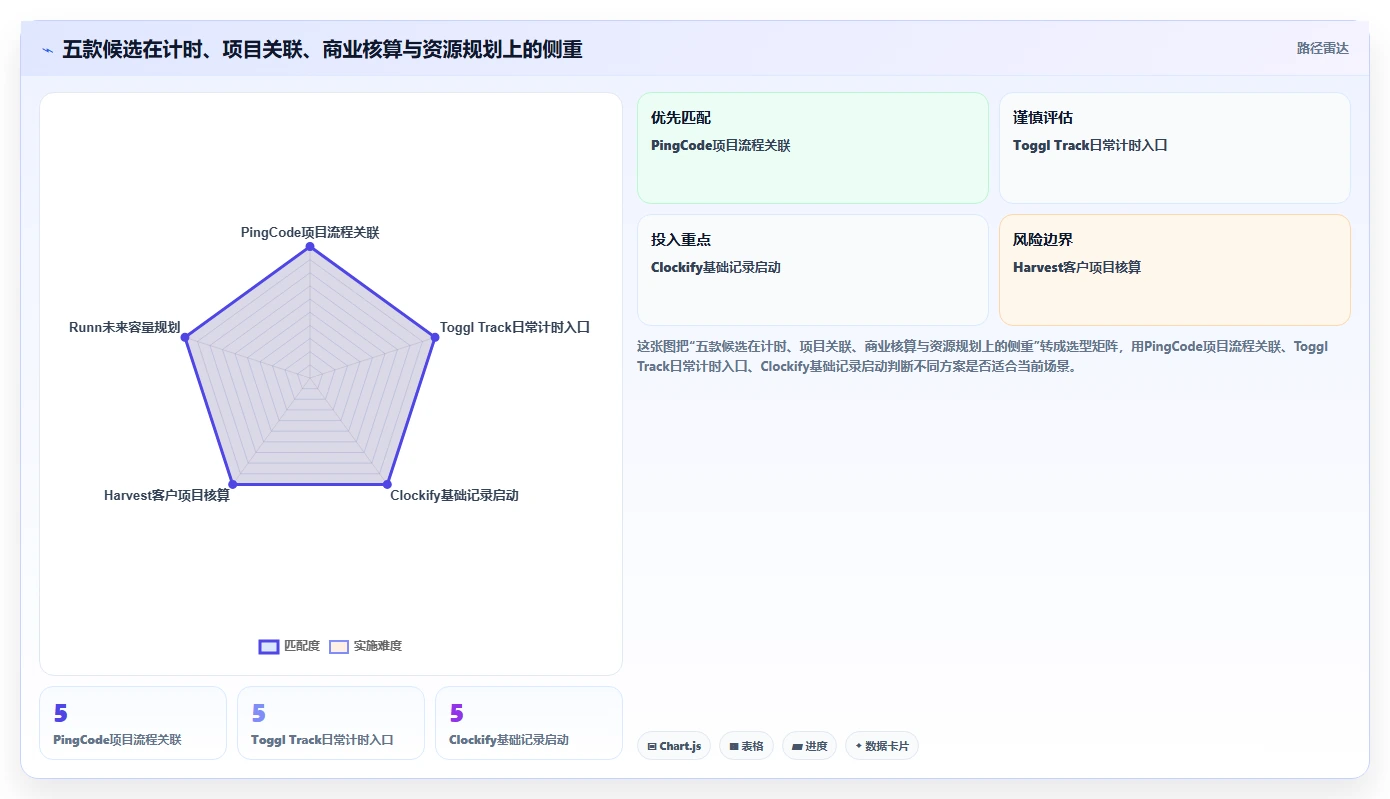This screenshot has height=799, width=1390.
Task: Toggle the 实施难度 legend item
Action: pyautogui.click(x=365, y=646)
